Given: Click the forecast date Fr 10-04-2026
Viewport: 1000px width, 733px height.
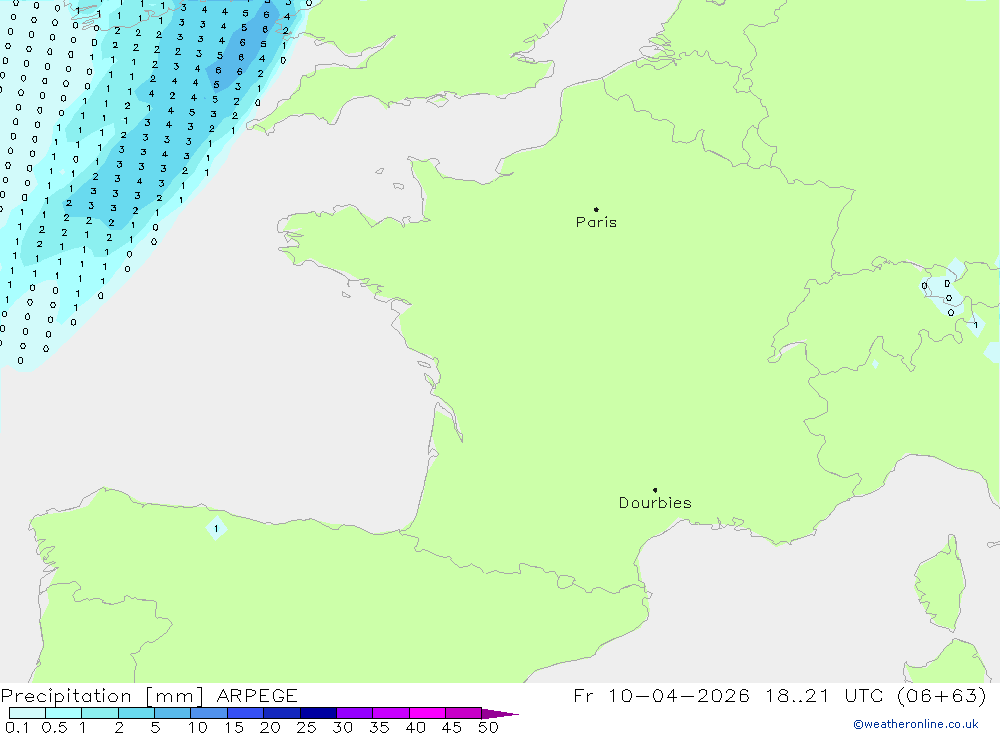Looking at the screenshot, I should pyautogui.click(x=661, y=695).
